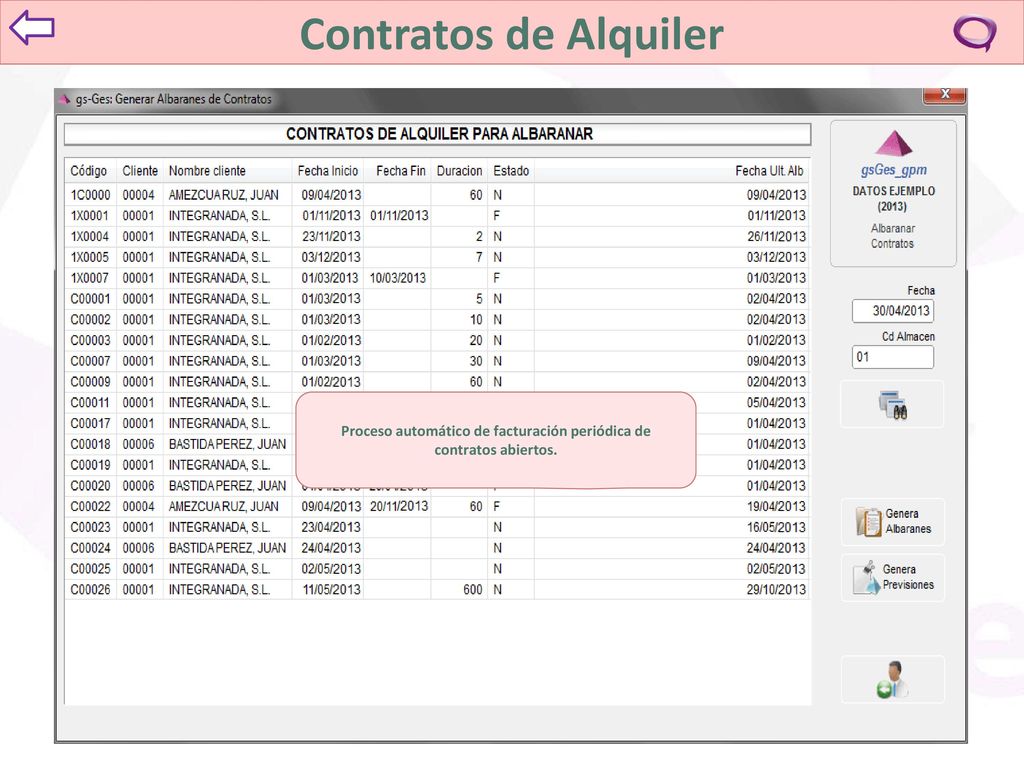
Task: Select contract row C00007
Action: tap(437, 361)
